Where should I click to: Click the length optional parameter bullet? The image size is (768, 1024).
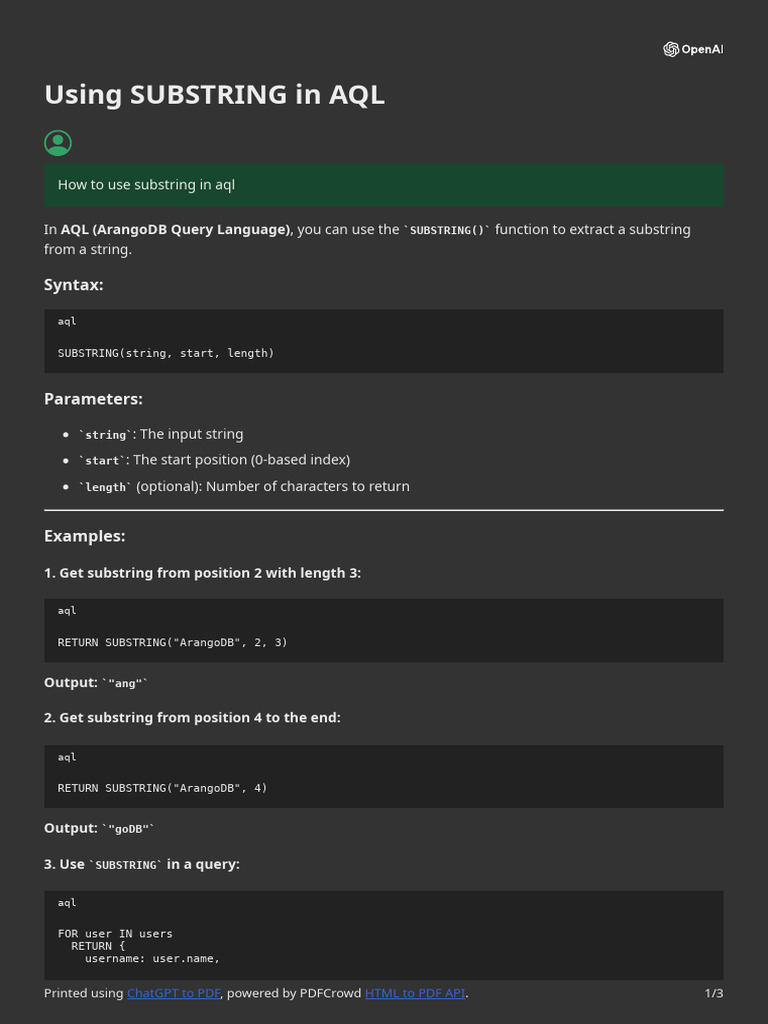click(244, 486)
